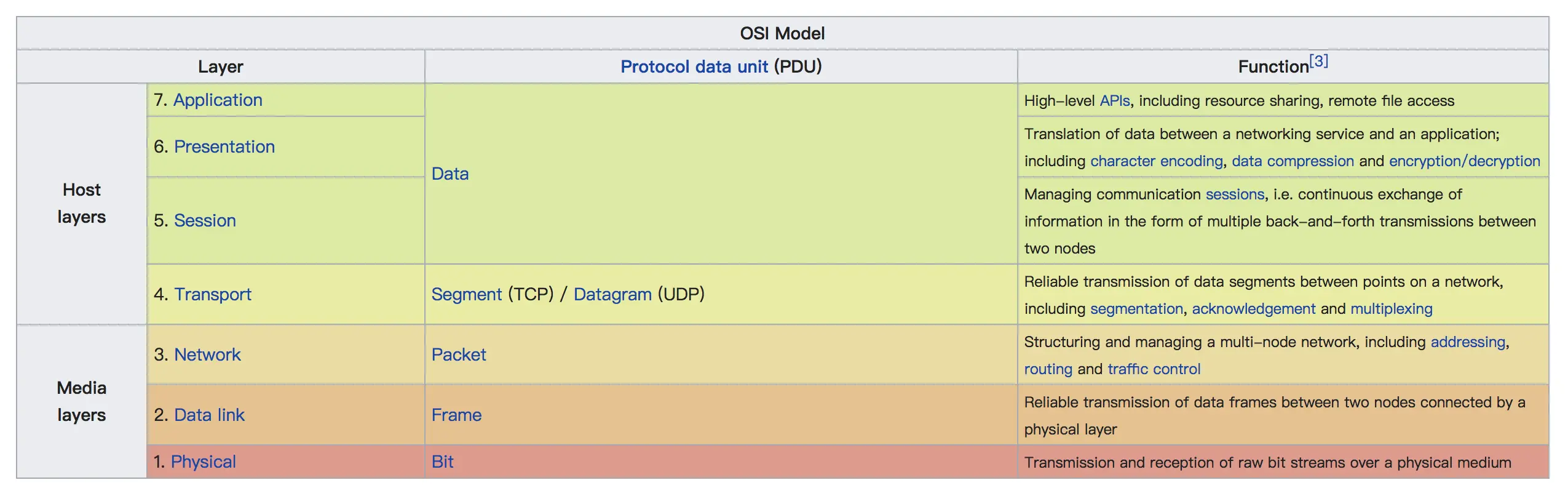This screenshot has height=496, width=1568.
Task: Open the APIs link in Application function
Action: tap(1114, 101)
